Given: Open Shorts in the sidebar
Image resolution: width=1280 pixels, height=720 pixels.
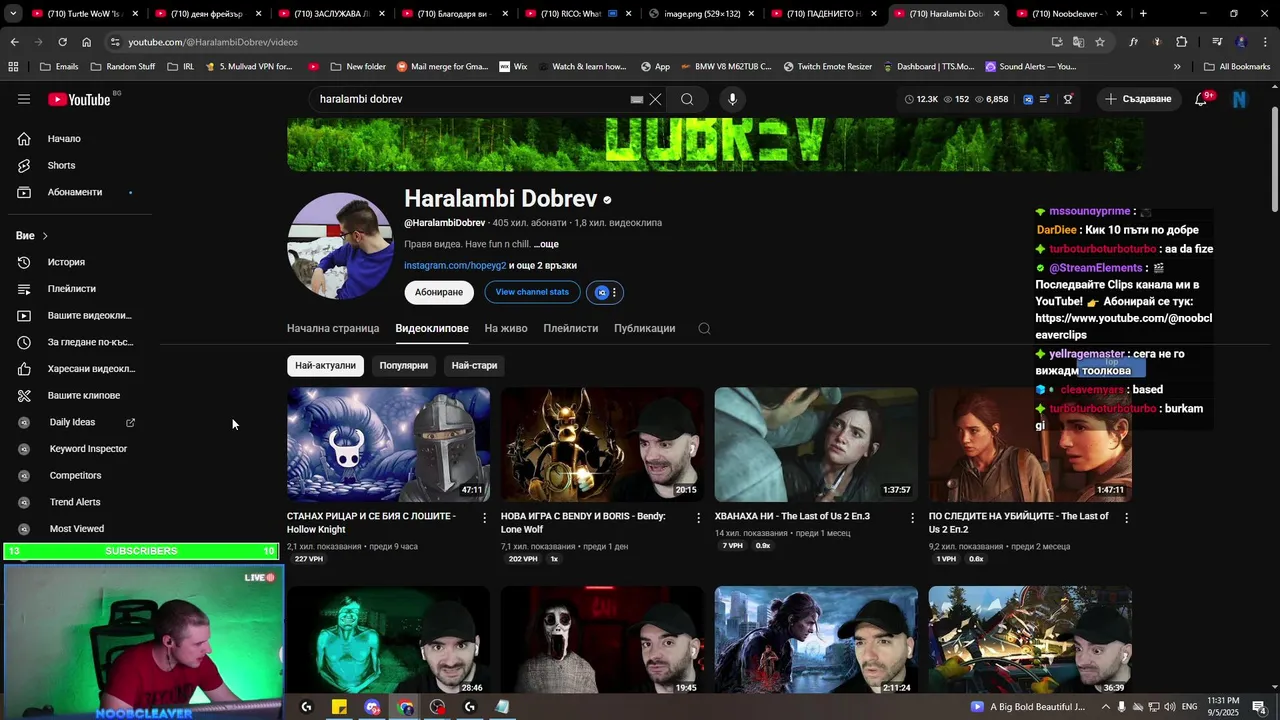Looking at the screenshot, I should [61, 165].
